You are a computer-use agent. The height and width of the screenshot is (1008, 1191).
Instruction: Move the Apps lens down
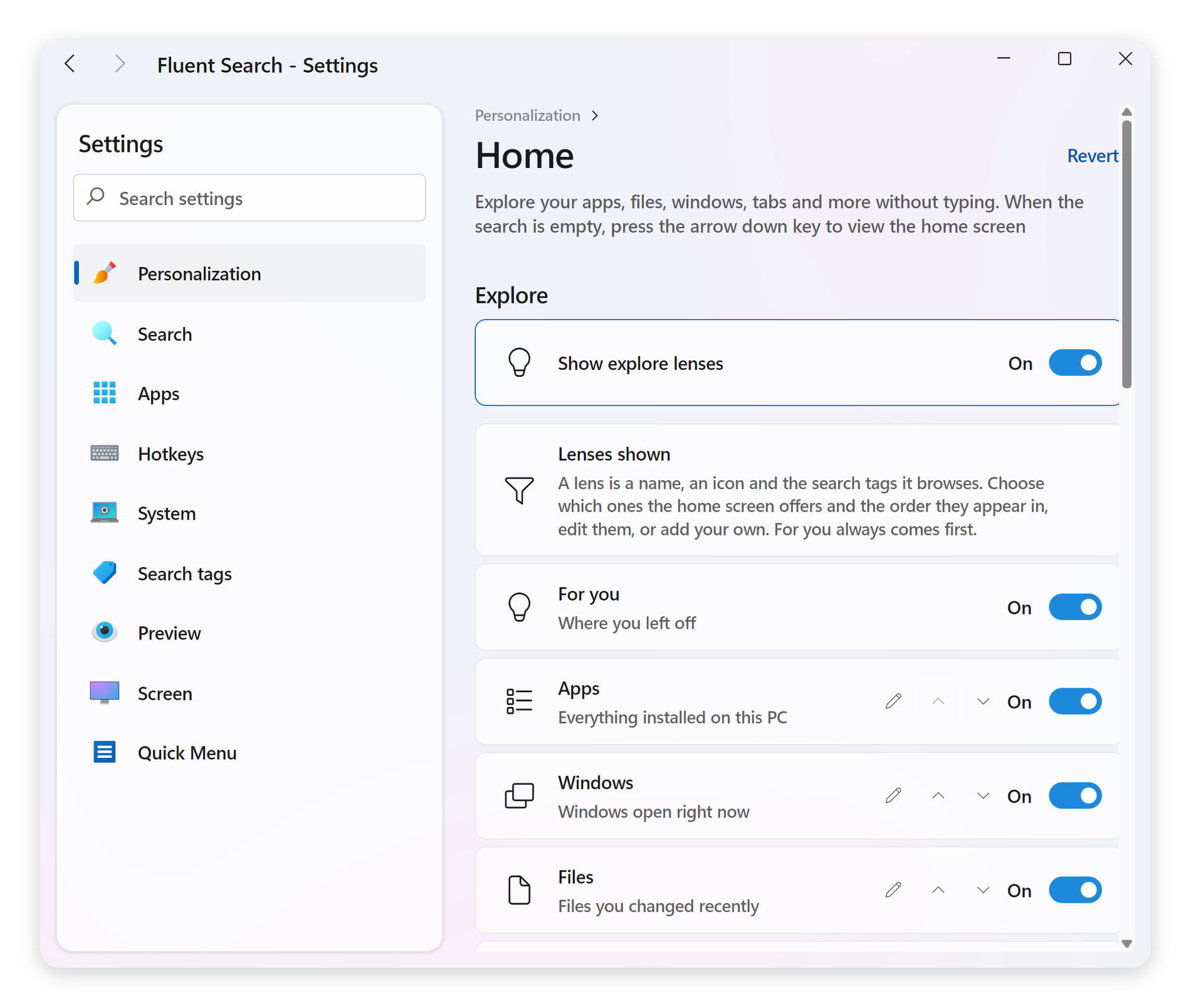983,701
